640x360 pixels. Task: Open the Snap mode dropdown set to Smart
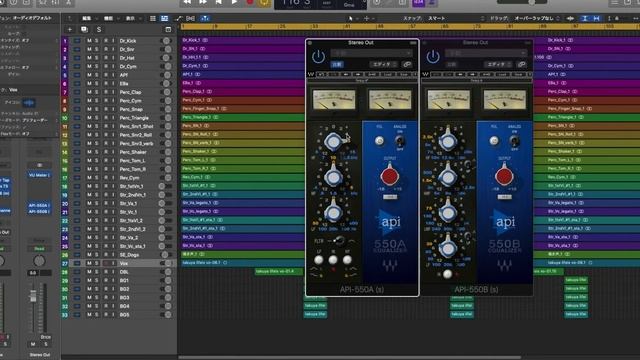click(455, 18)
